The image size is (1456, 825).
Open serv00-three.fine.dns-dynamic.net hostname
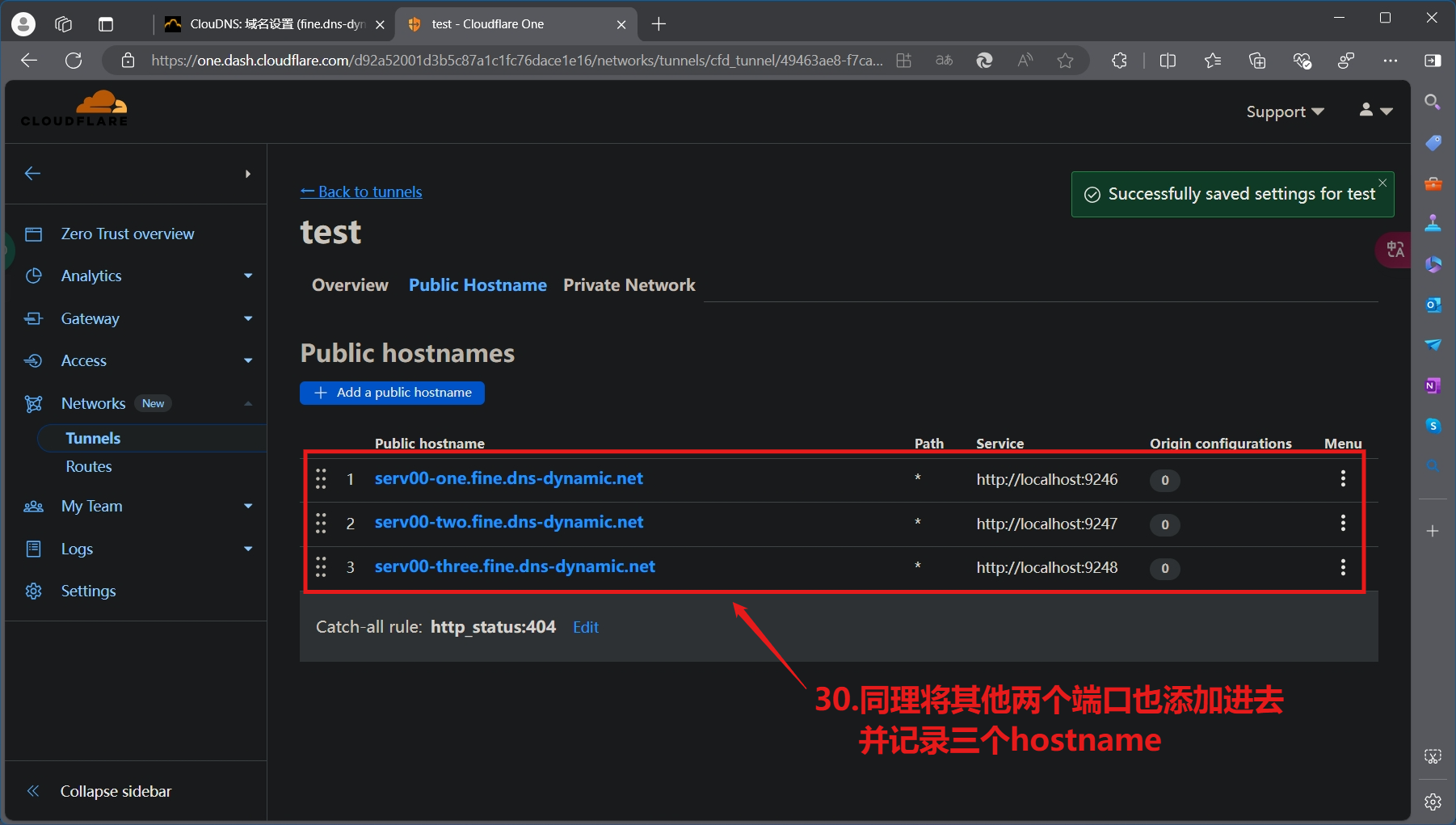515,566
